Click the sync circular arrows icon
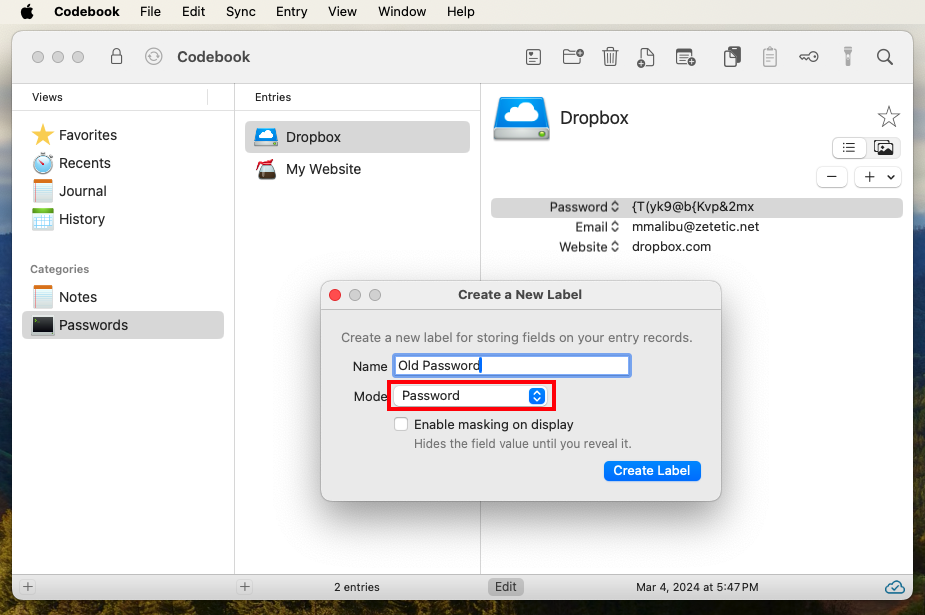The image size is (925, 615). point(153,57)
